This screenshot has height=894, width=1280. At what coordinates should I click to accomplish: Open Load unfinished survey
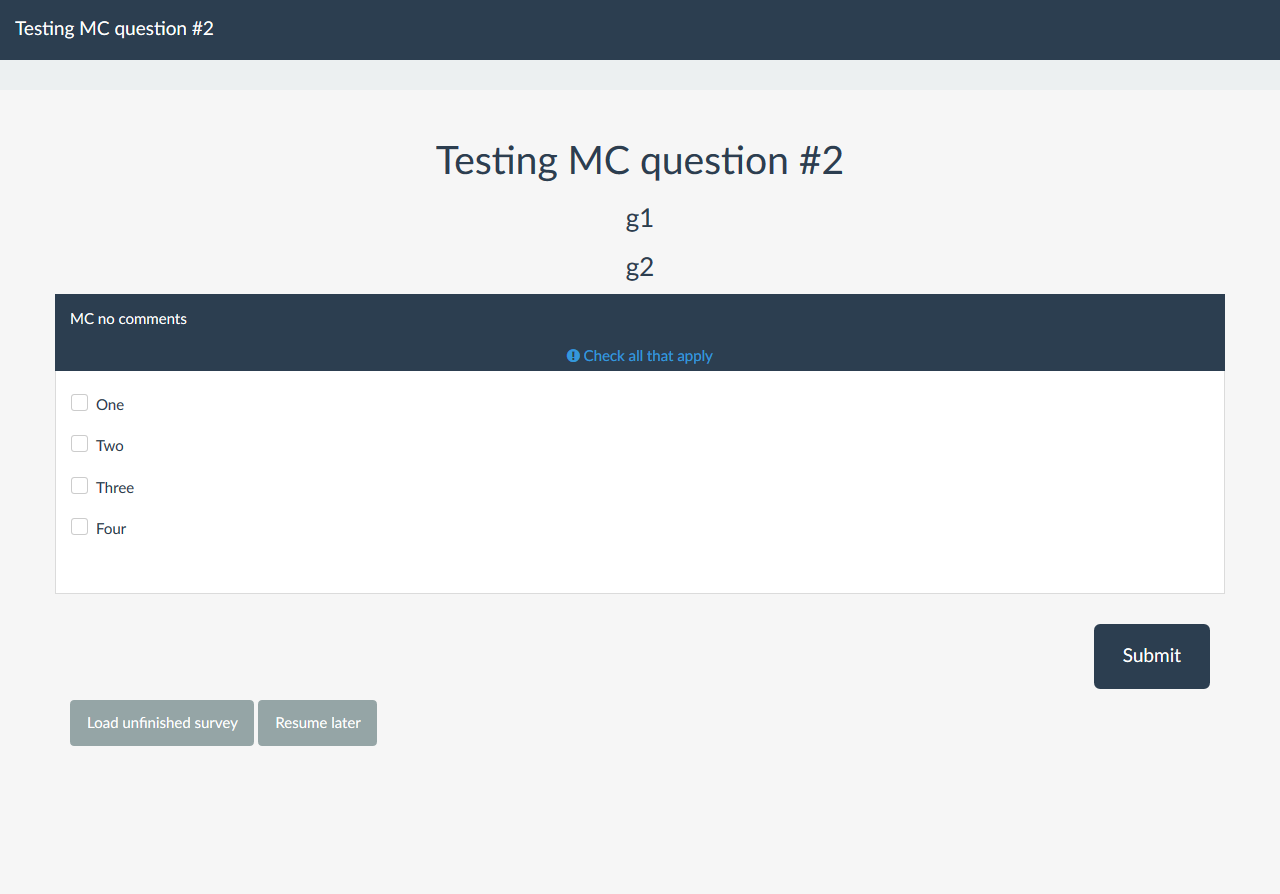[162, 723]
